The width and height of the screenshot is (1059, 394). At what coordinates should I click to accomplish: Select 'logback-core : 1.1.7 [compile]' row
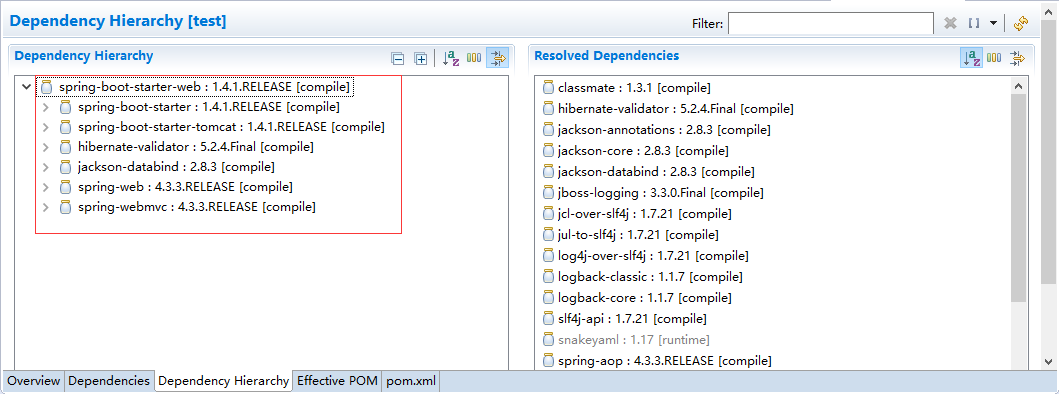coord(645,297)
